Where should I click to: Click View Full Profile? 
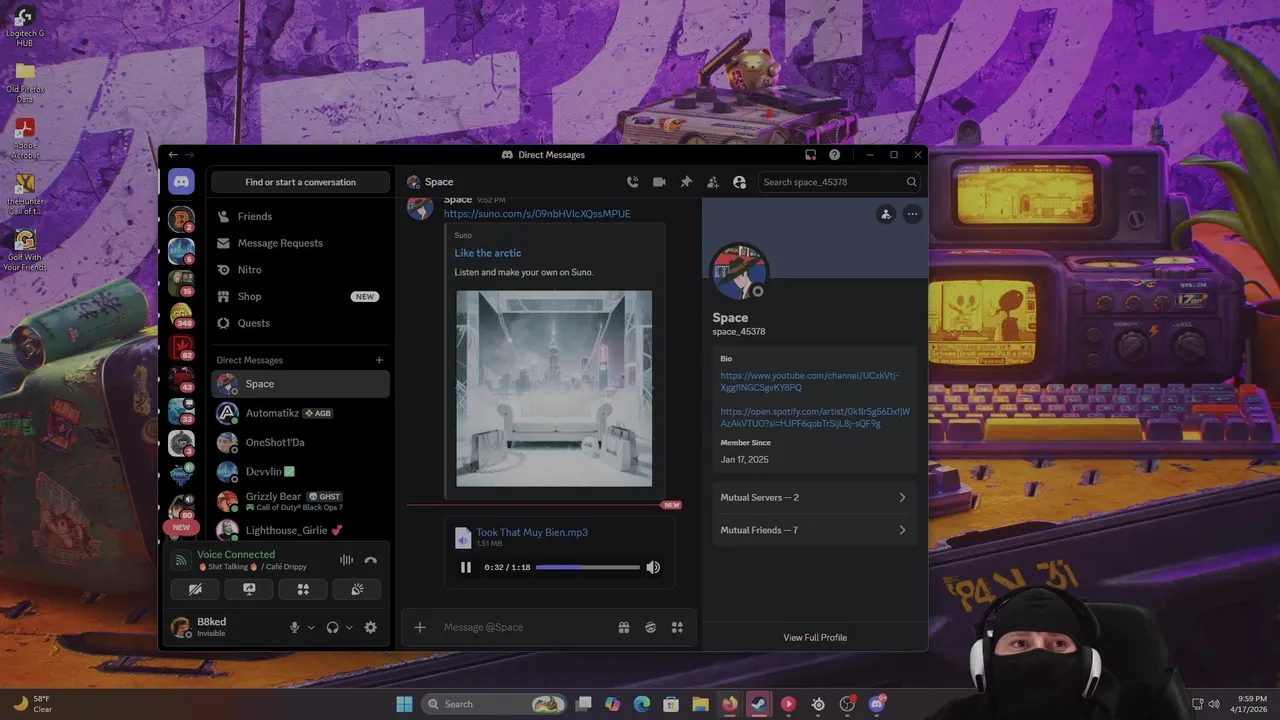coord(815,637)
